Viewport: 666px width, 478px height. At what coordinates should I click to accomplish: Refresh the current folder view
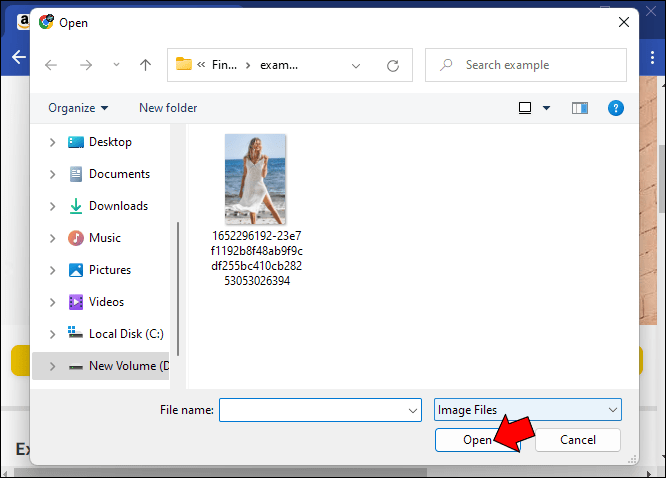click(x=393, y=65)
